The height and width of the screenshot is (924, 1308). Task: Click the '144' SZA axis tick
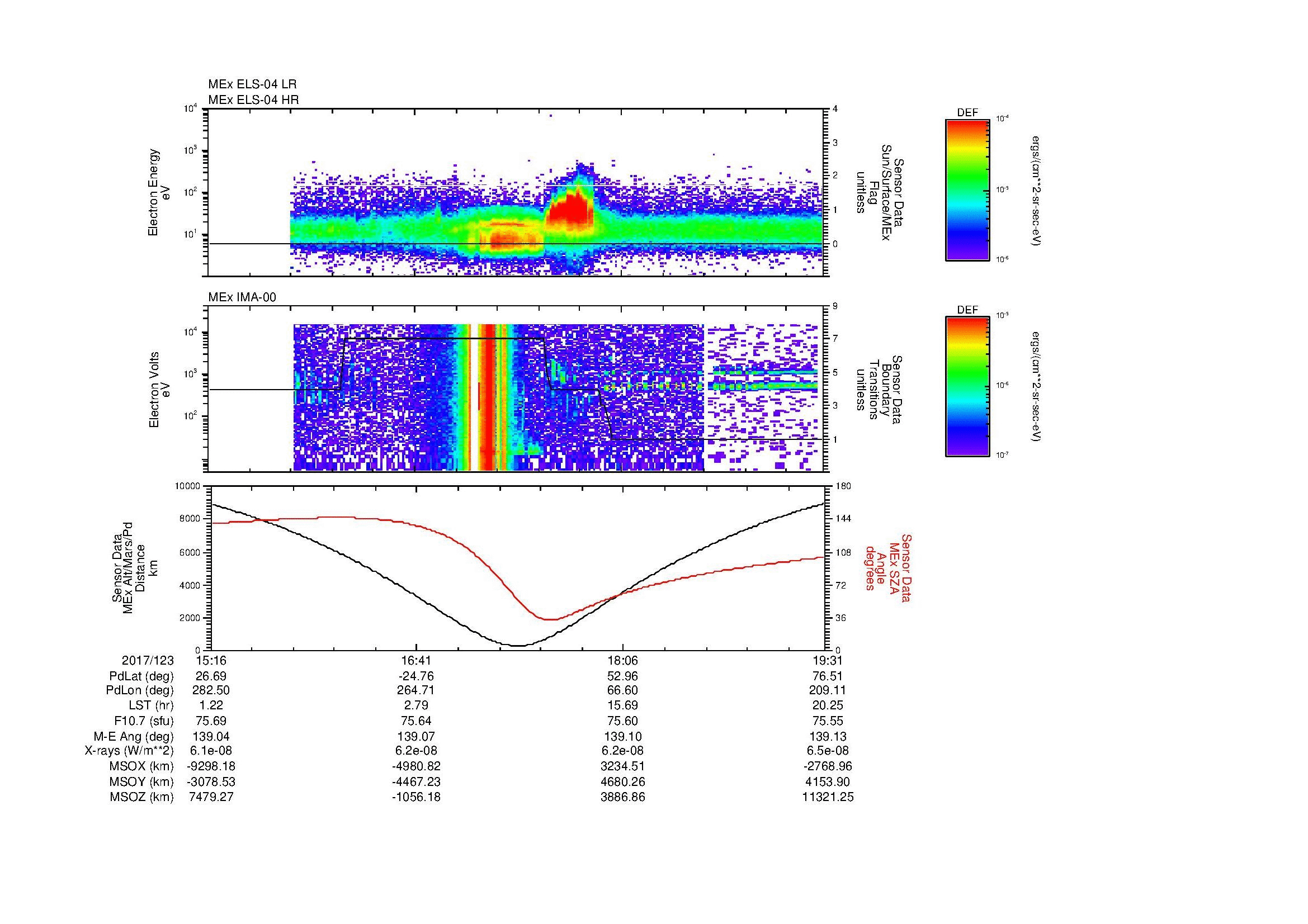(x=843, y=519)
